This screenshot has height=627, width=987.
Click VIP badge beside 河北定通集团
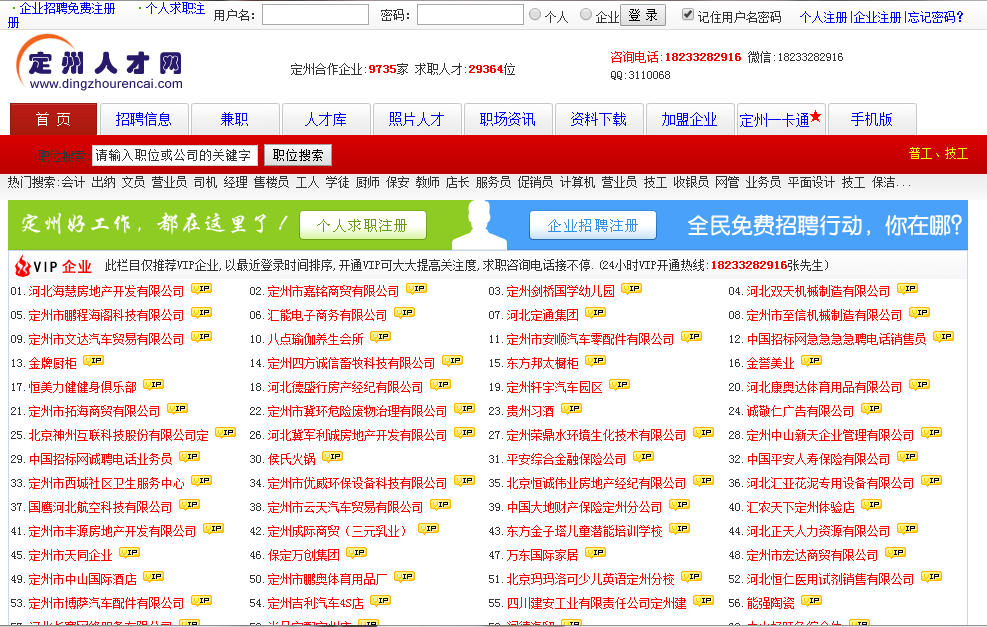pos(595,313)
